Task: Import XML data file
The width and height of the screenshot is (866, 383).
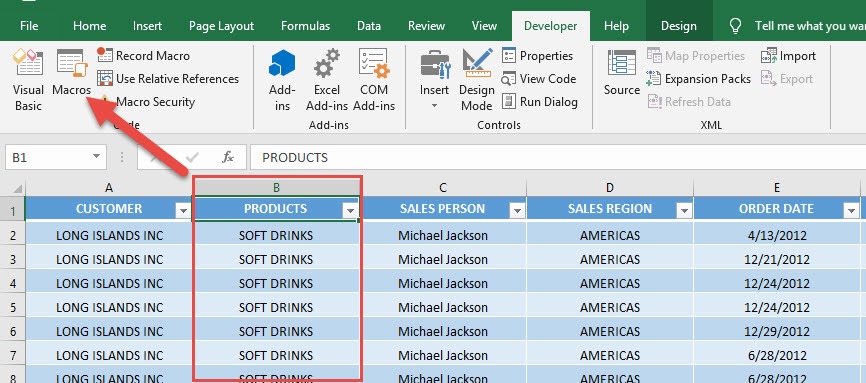Action: click(788, 56)
